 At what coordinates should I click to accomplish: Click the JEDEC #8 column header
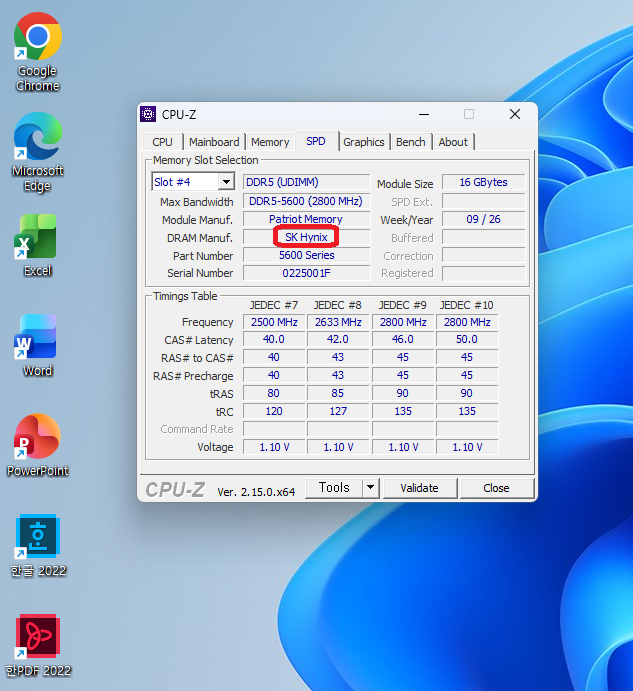338,305
